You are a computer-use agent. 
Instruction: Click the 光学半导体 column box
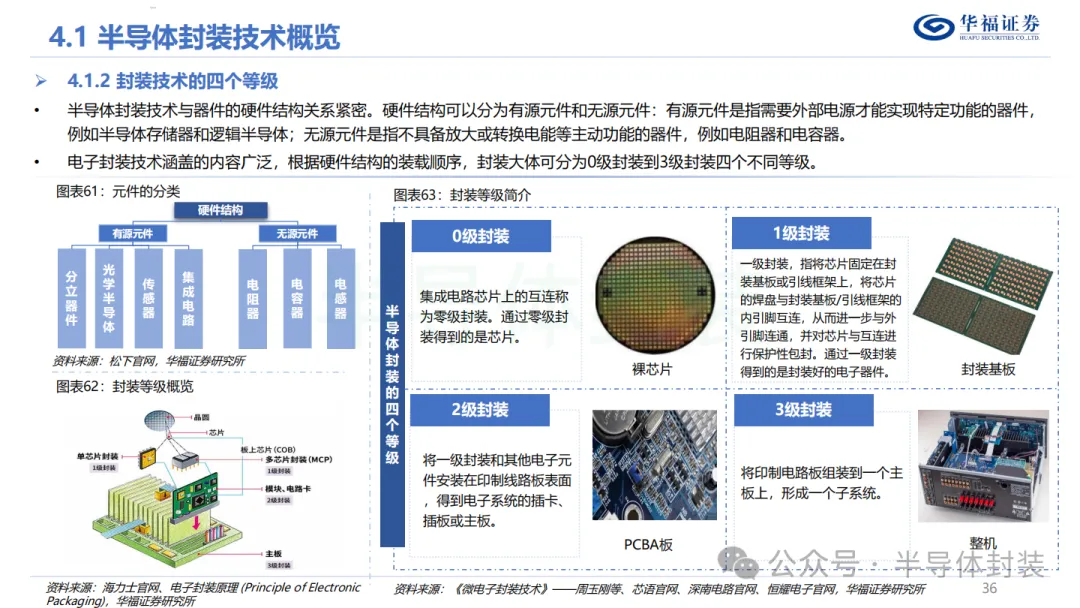pyautogui.click(x=109, y=298)
